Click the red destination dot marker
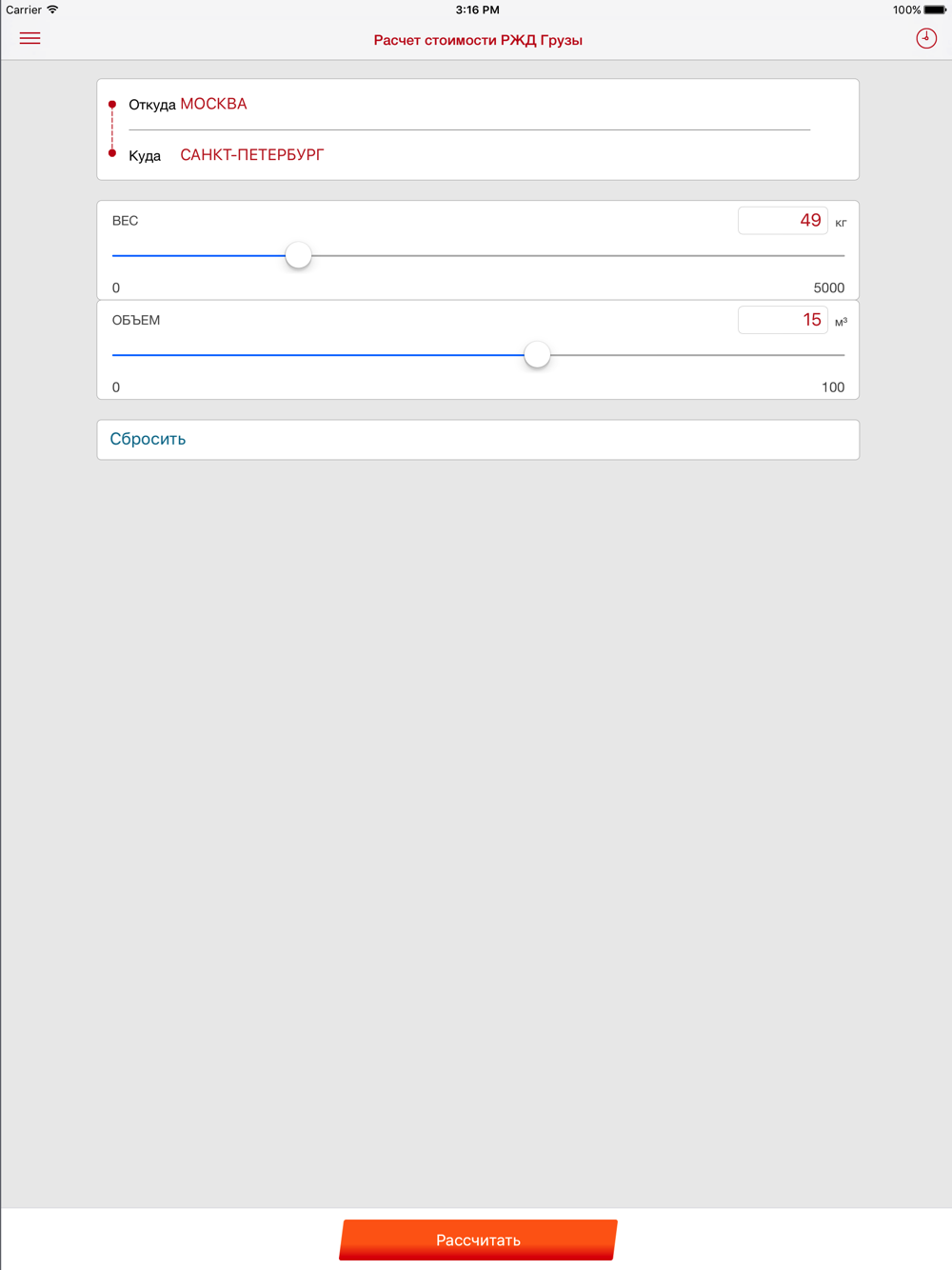 (x=112, y=153)
